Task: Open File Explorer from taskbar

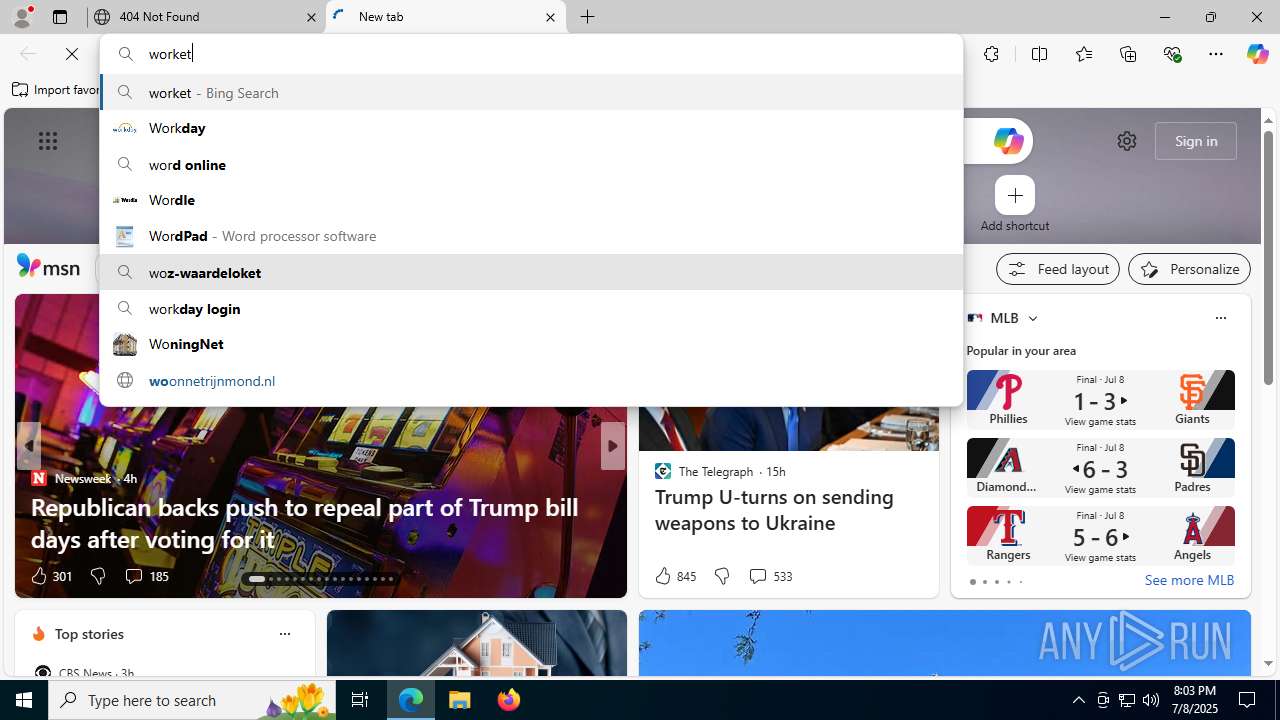Action: coord(460,700)
